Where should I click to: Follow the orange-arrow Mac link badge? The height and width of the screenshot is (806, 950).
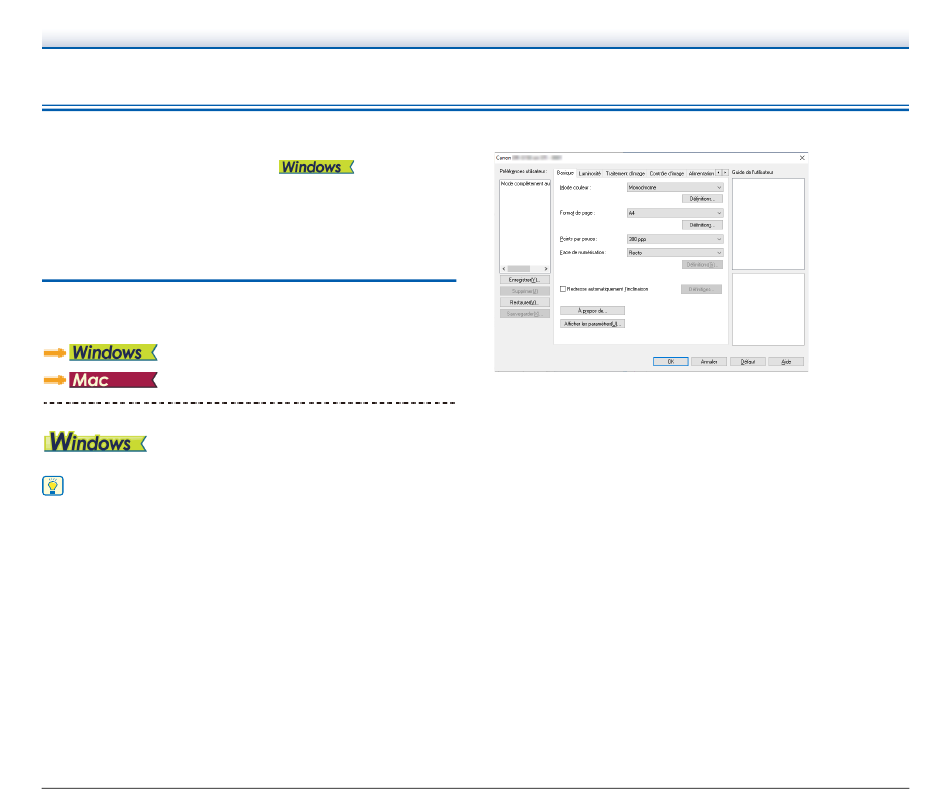[113, 380]
